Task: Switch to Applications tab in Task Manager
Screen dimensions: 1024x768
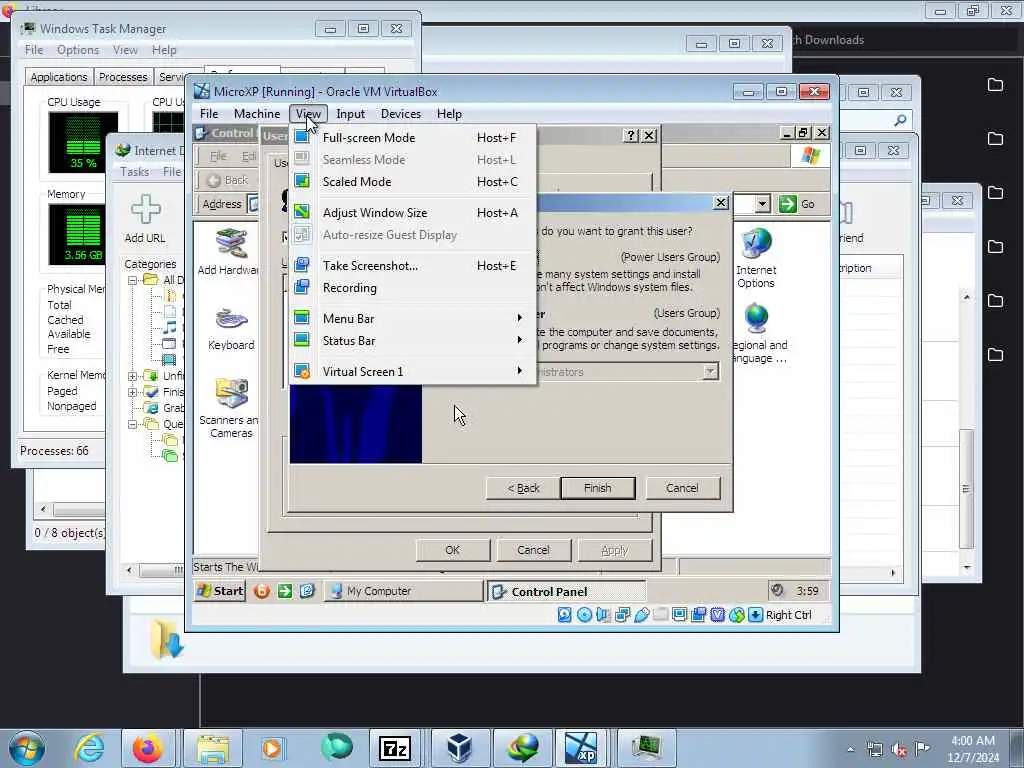Action: click(x=59, y=77)
